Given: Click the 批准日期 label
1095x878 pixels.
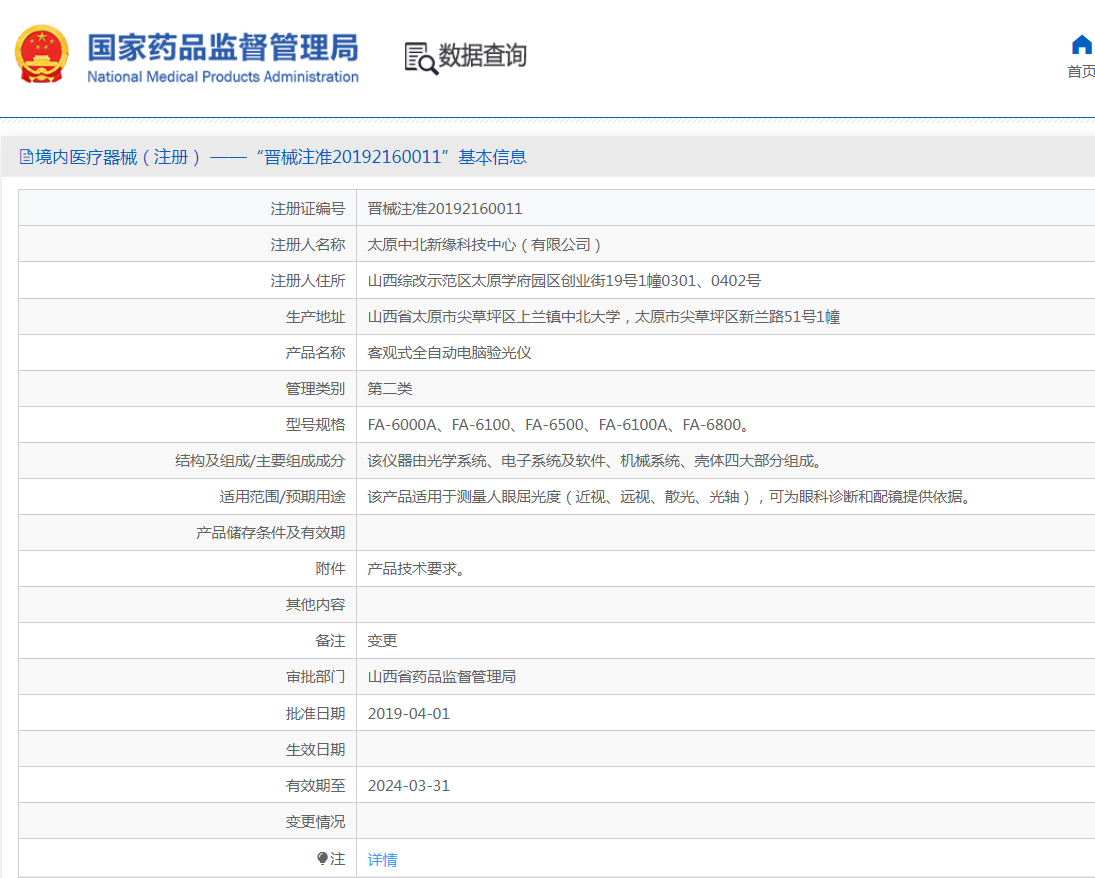Looking at the screenshot, I should click(x=315, y=714).
